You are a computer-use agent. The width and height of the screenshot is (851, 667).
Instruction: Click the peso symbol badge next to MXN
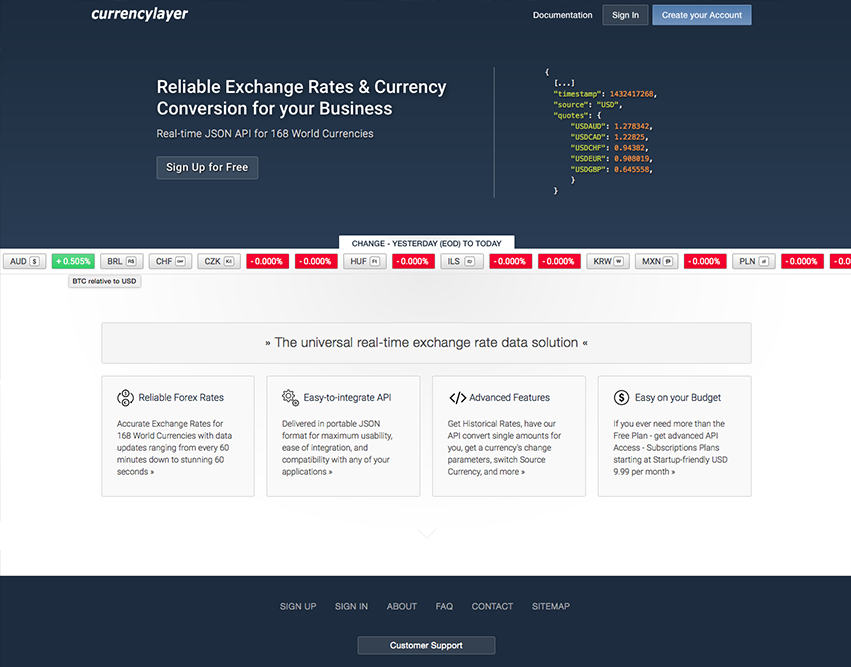[668, 262]
